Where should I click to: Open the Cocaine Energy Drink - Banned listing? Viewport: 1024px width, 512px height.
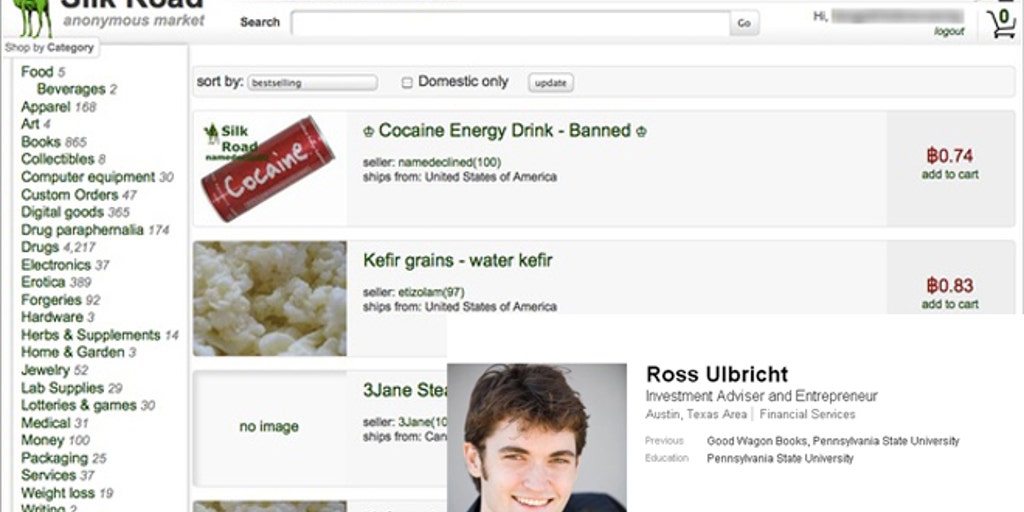pos(505,131)
